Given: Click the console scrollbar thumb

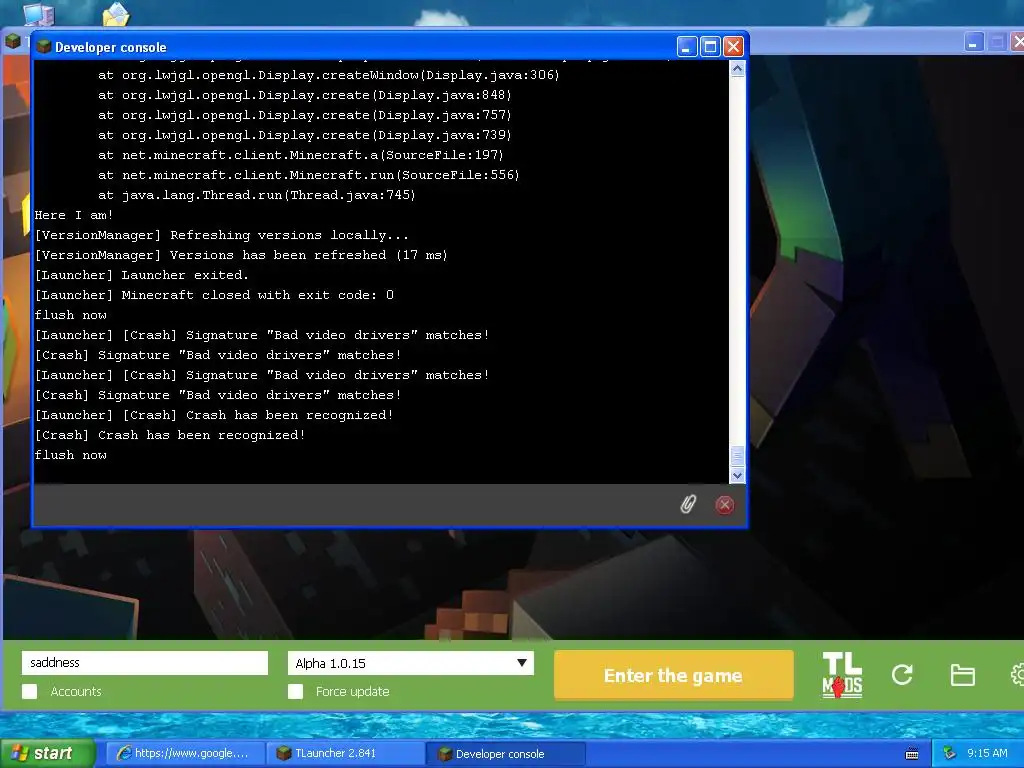Looking at the screenshot, I should point(737,455).
